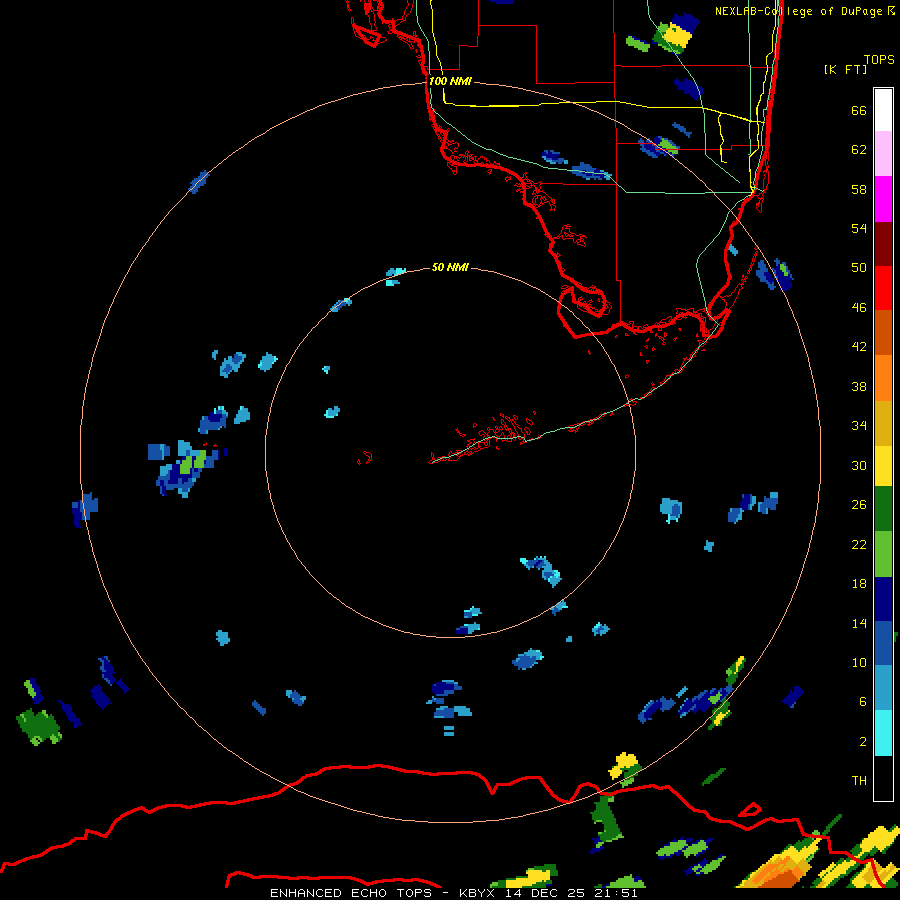Click the legend value 66

[x=859, y=111]
